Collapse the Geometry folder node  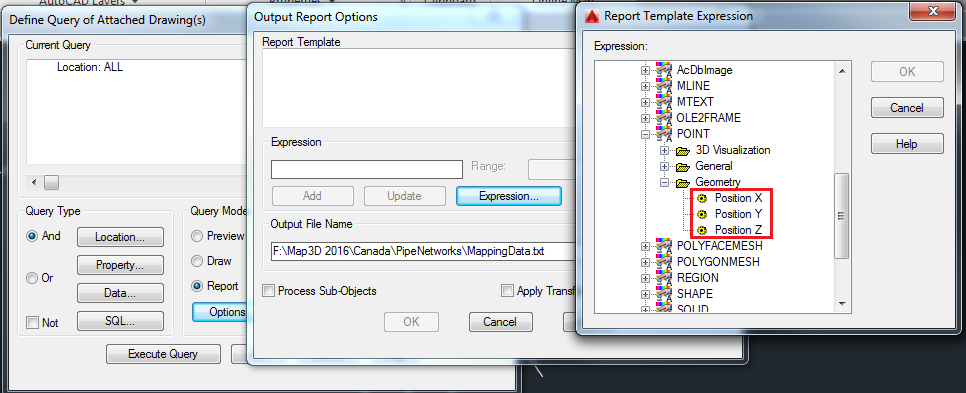[x=664, y=182]
